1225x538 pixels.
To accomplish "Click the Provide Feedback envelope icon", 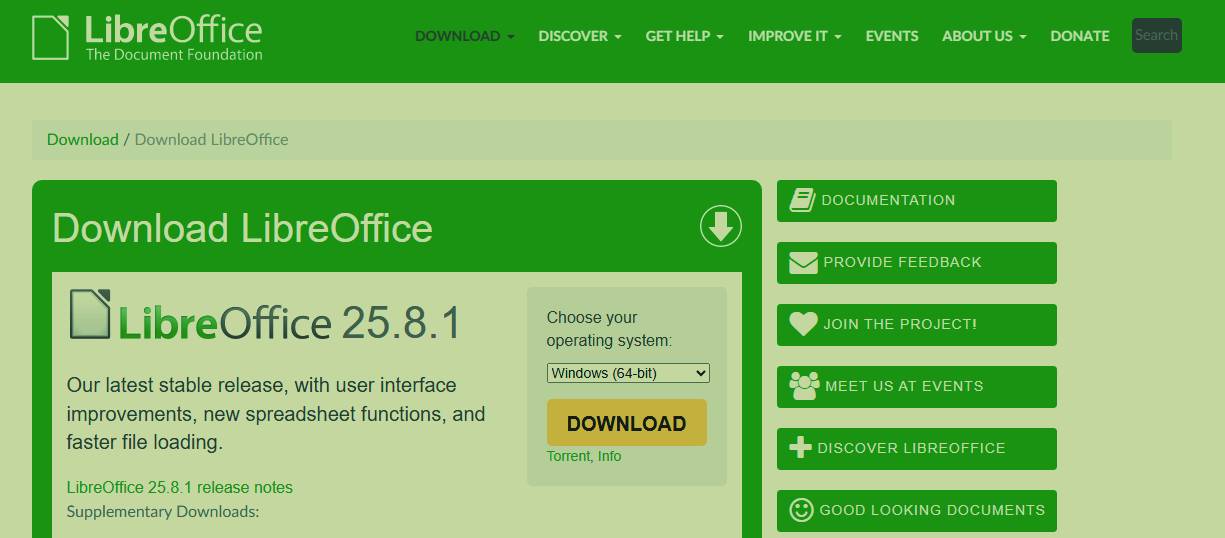I will tap(803, 263).
